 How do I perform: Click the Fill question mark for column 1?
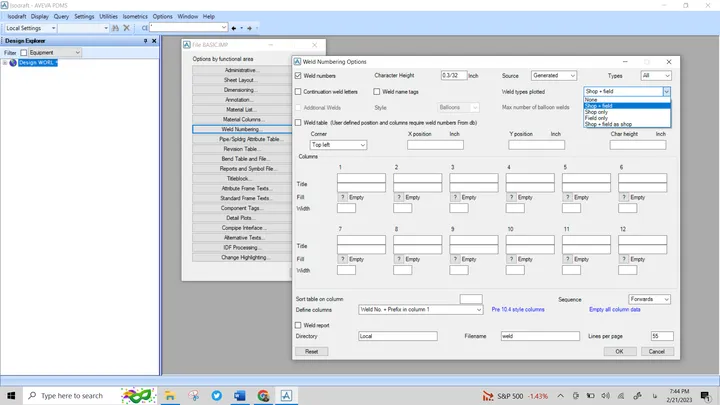tap(343, 197)
